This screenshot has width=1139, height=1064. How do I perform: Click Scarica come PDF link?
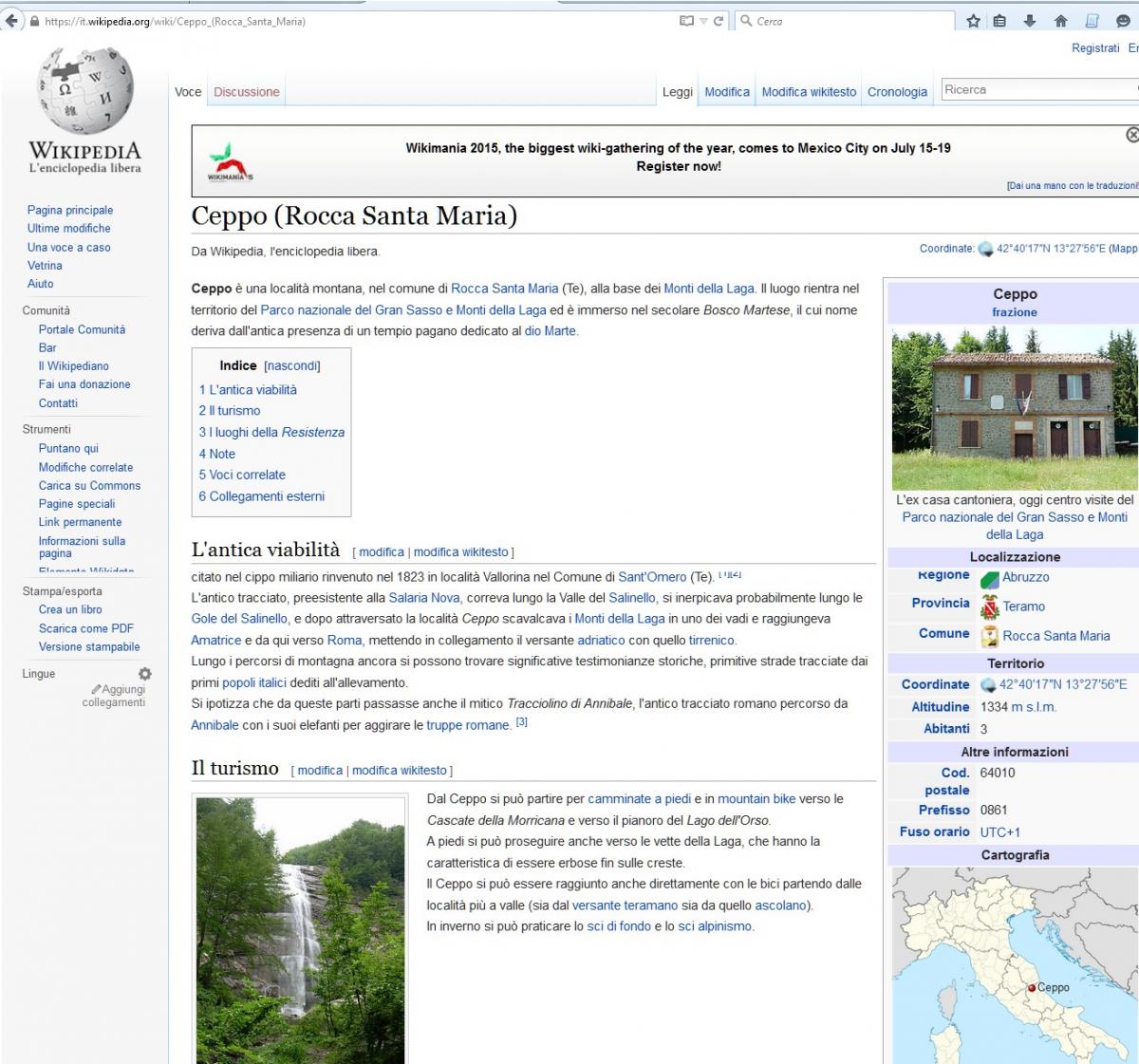(86, 628)
